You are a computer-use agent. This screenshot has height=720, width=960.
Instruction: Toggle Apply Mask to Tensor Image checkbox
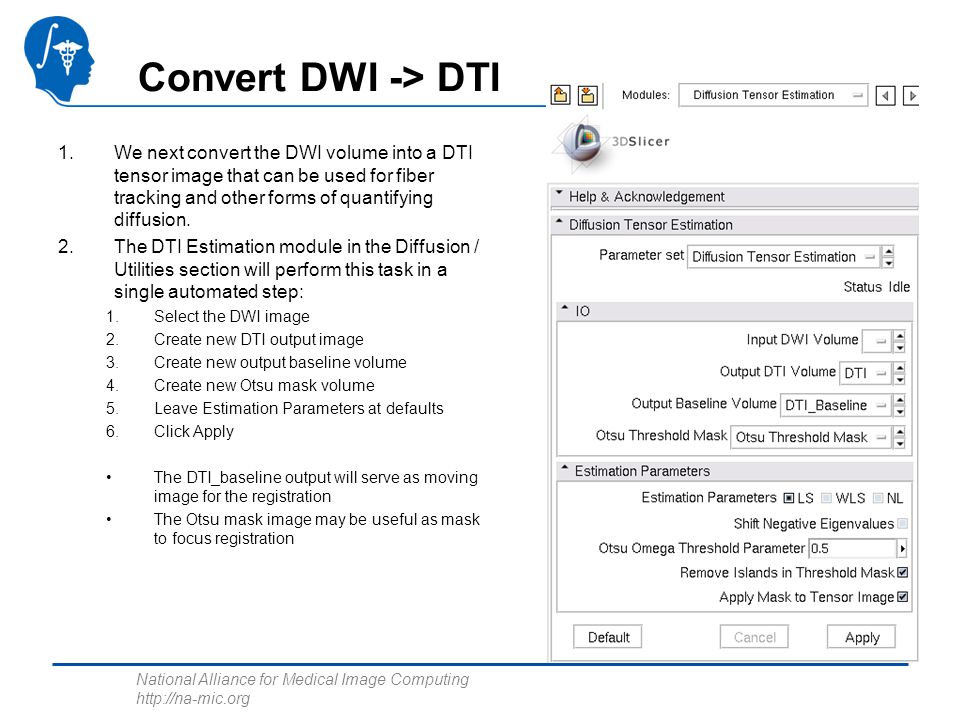tap(902, 598)
